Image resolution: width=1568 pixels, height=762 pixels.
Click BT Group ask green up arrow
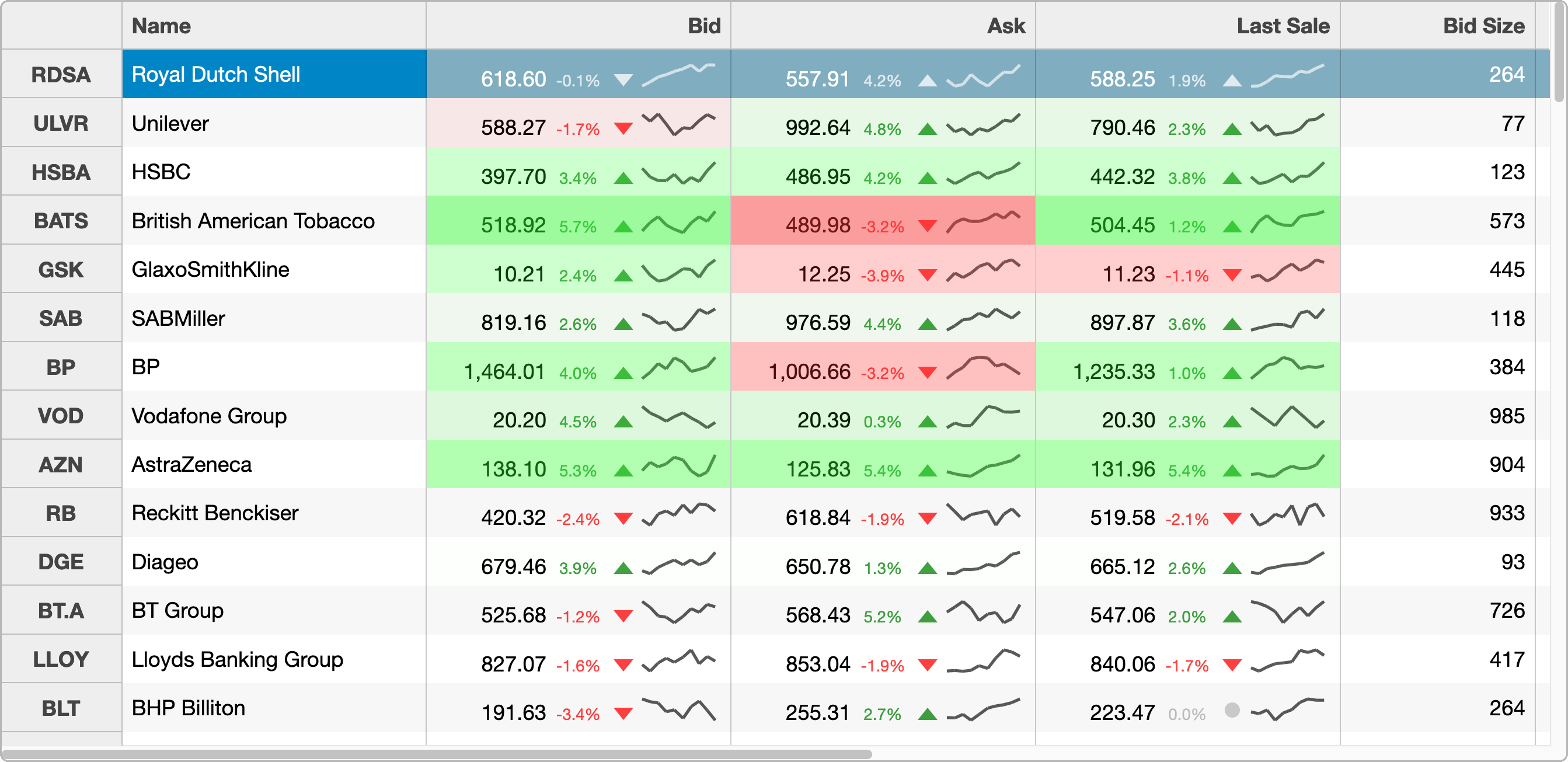tap(927, 617)
